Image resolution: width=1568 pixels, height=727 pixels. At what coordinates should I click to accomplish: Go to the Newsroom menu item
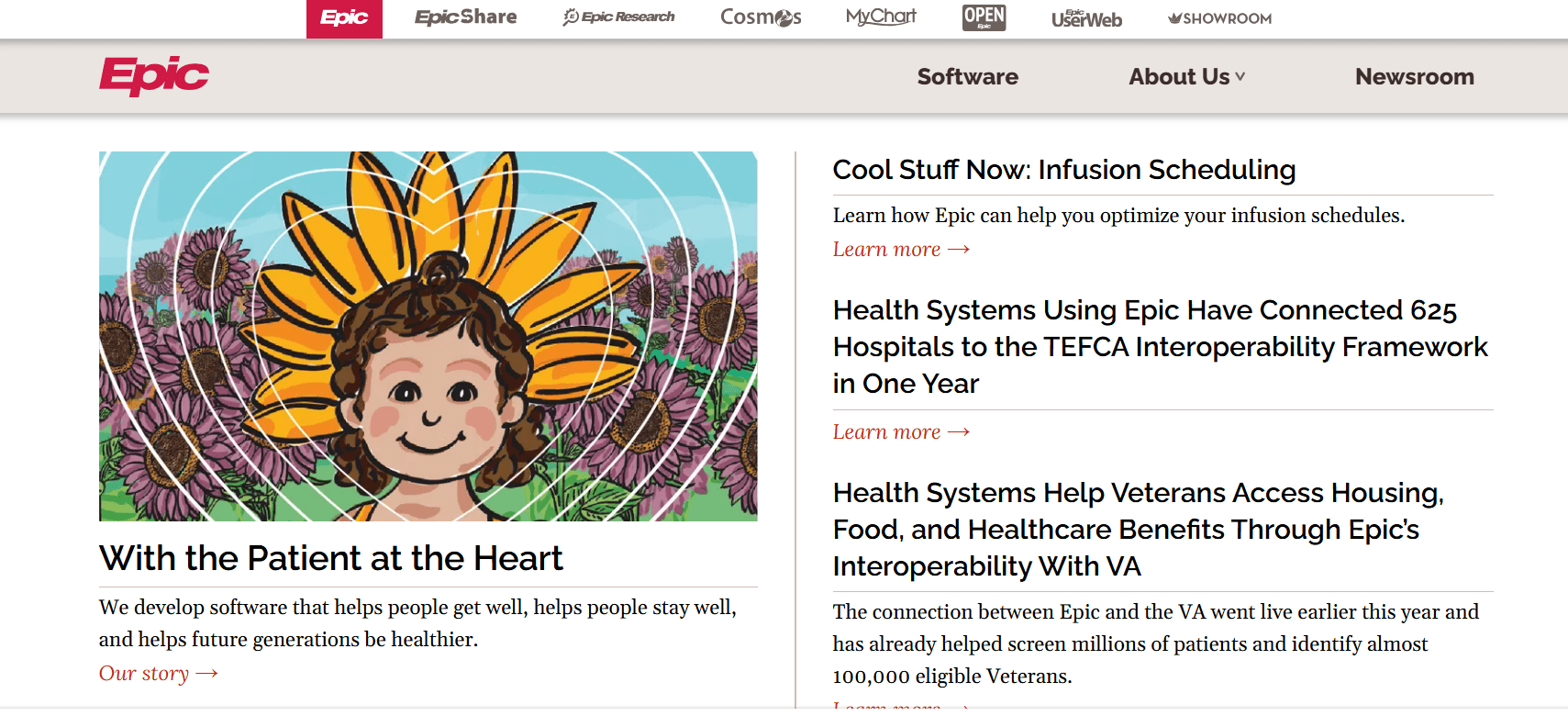pos(1414,77)
